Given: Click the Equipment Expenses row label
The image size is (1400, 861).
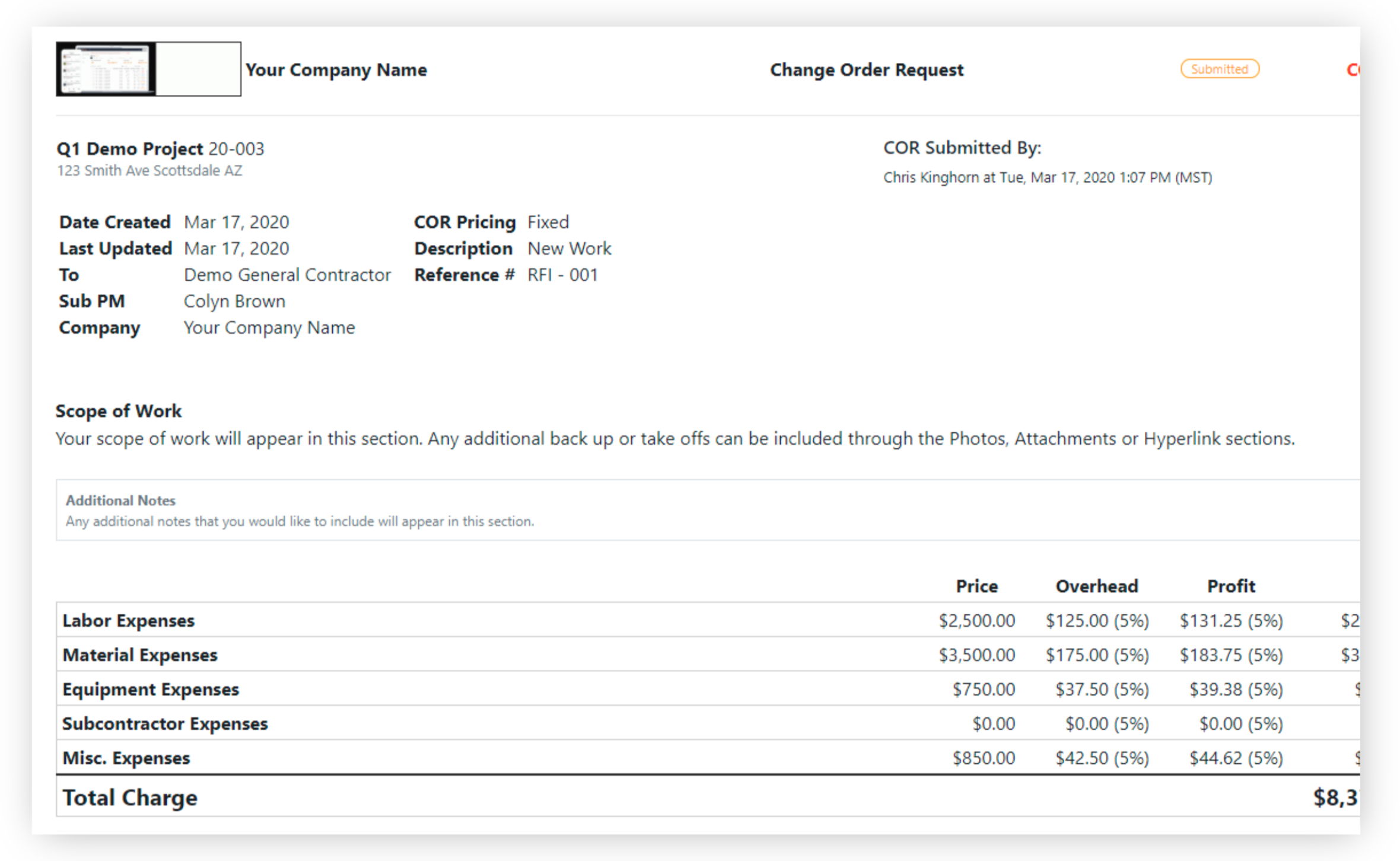Looking at the screenshot, I should (x=151, y=689).
